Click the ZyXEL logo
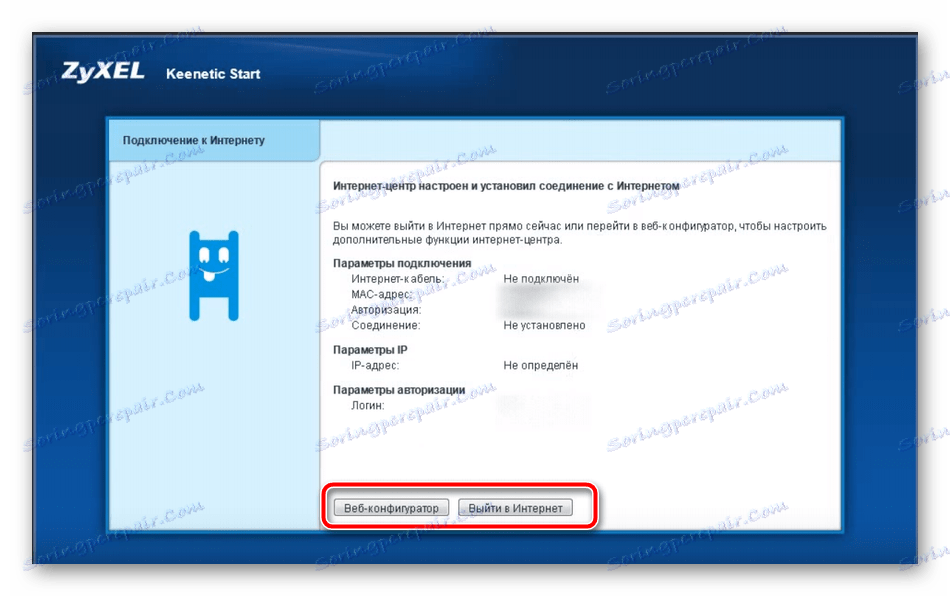 point(103,71)
